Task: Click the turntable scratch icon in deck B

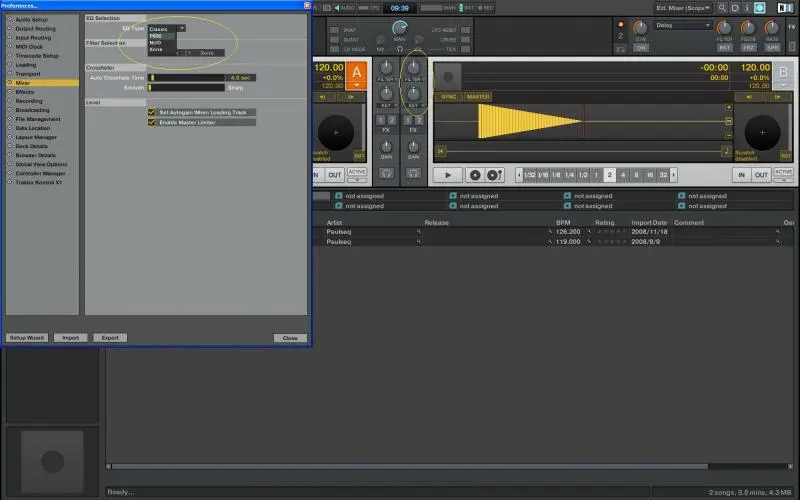Action: [x=762, y=132]
